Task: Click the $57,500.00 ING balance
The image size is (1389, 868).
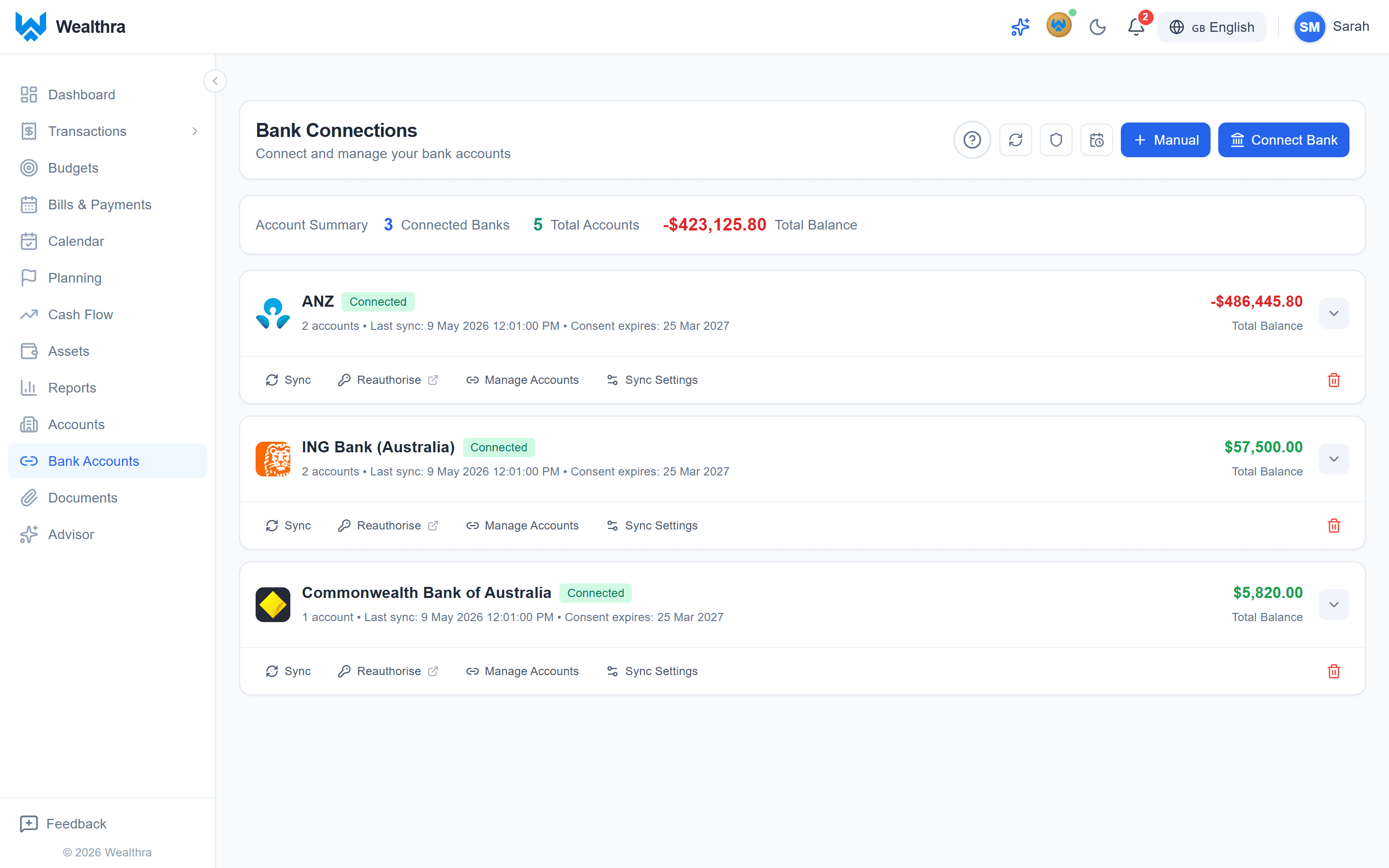Action: click(x=1263, y=447)
